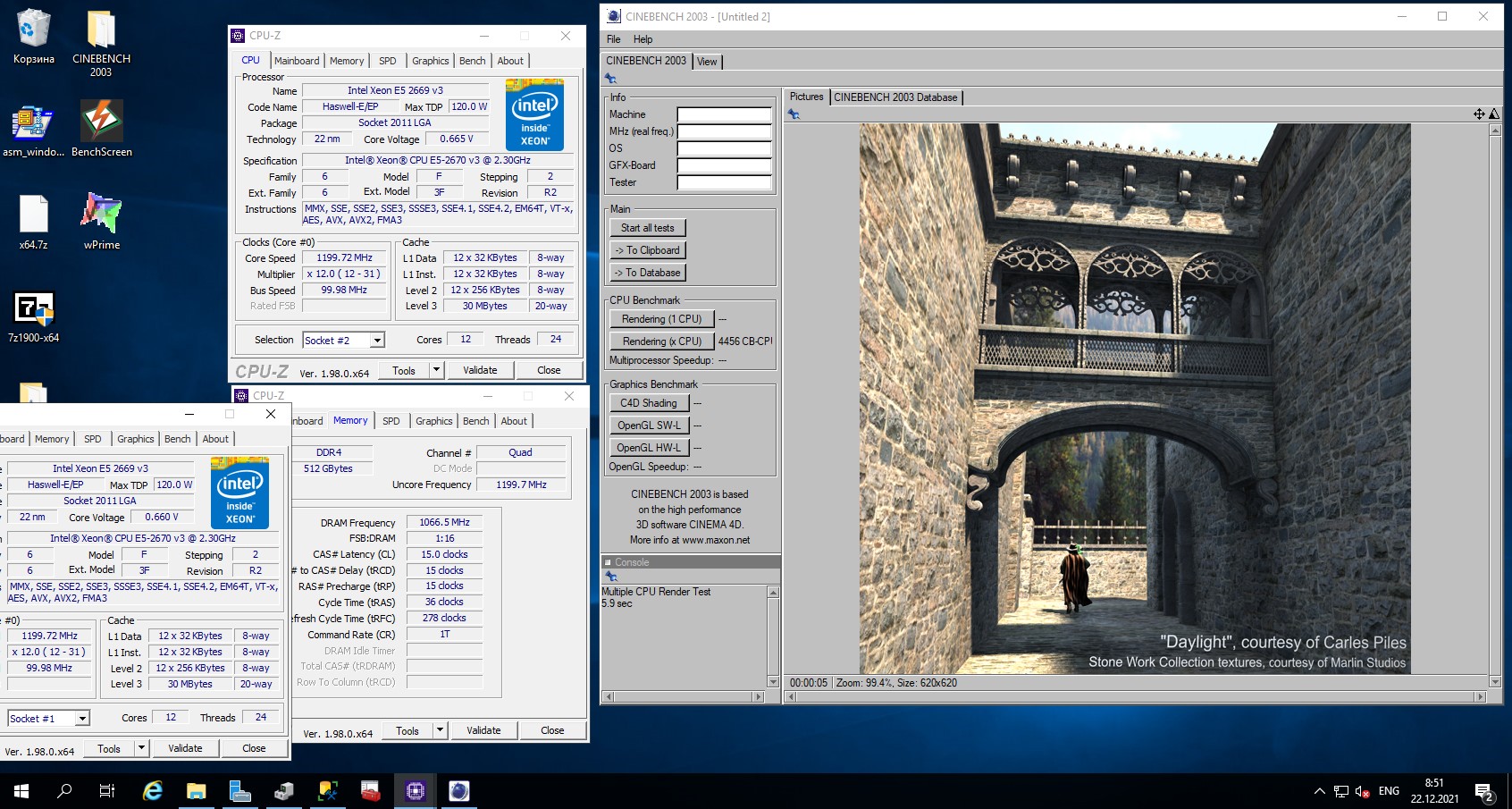
Task: Open Task View from the taskbar
Action: [x=107, y=791]
